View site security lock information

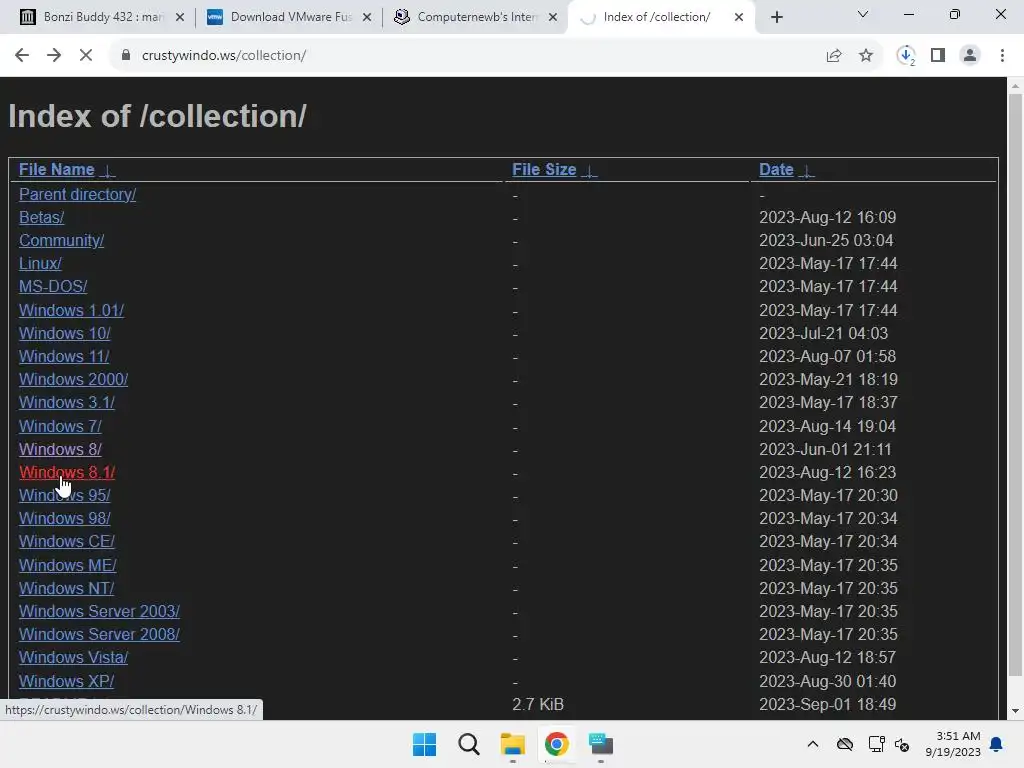click(x=125, y=56)
